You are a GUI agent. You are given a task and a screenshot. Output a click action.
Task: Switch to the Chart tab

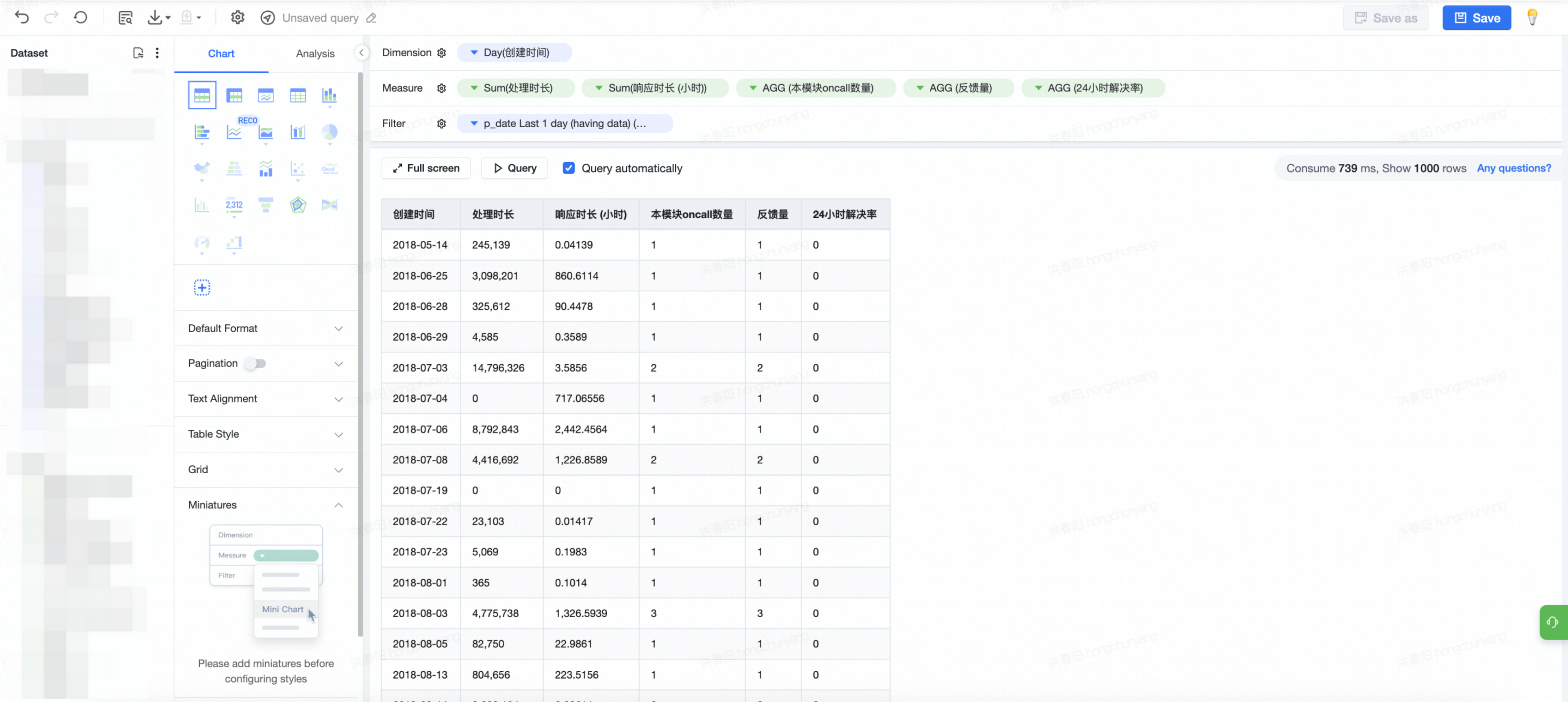tap(221, 54)
